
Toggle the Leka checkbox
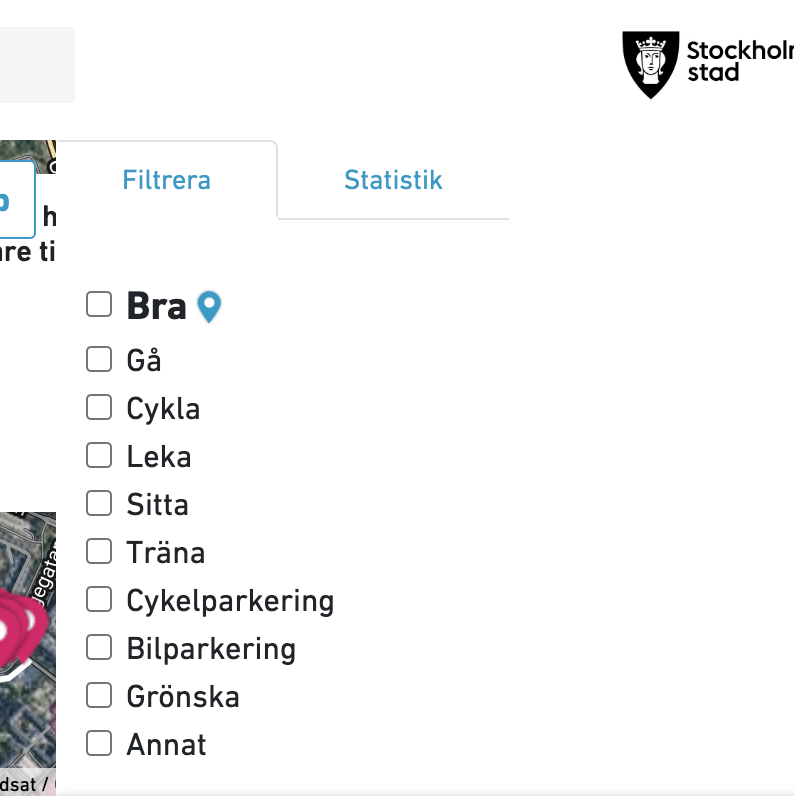coord(99,455)
